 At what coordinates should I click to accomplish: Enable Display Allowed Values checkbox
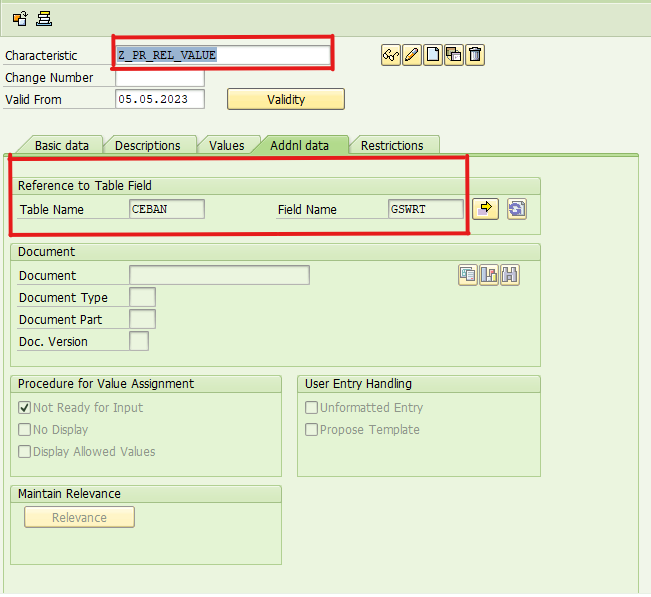pos(24,452)
